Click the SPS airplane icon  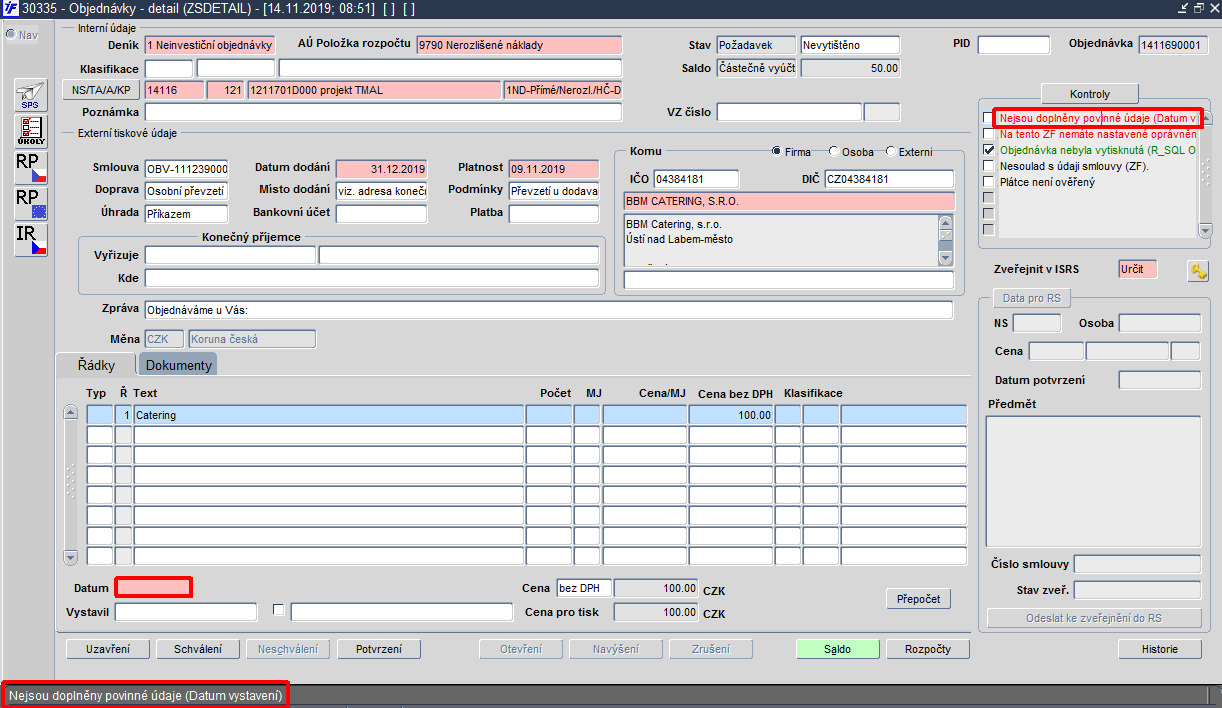[x=31, y=95]
